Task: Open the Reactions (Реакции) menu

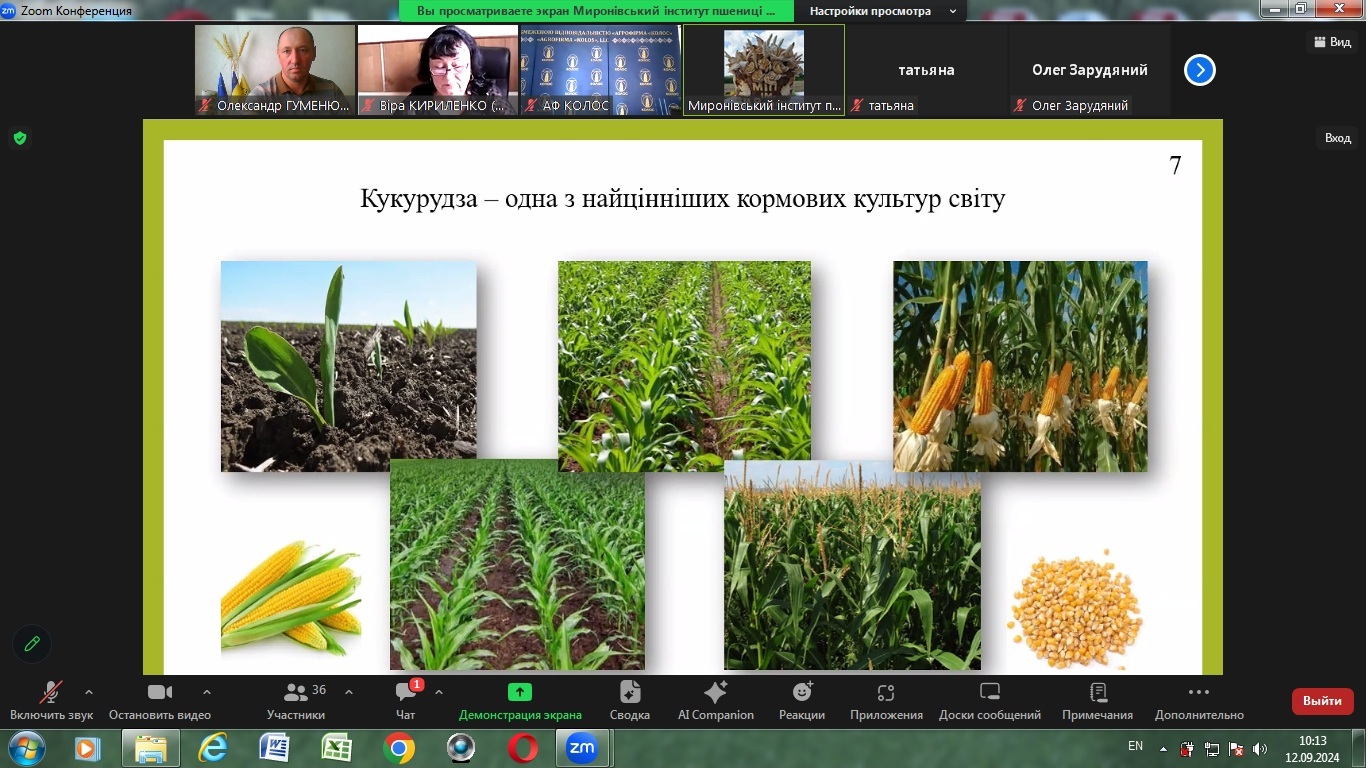Action: [x=802, y=700]
